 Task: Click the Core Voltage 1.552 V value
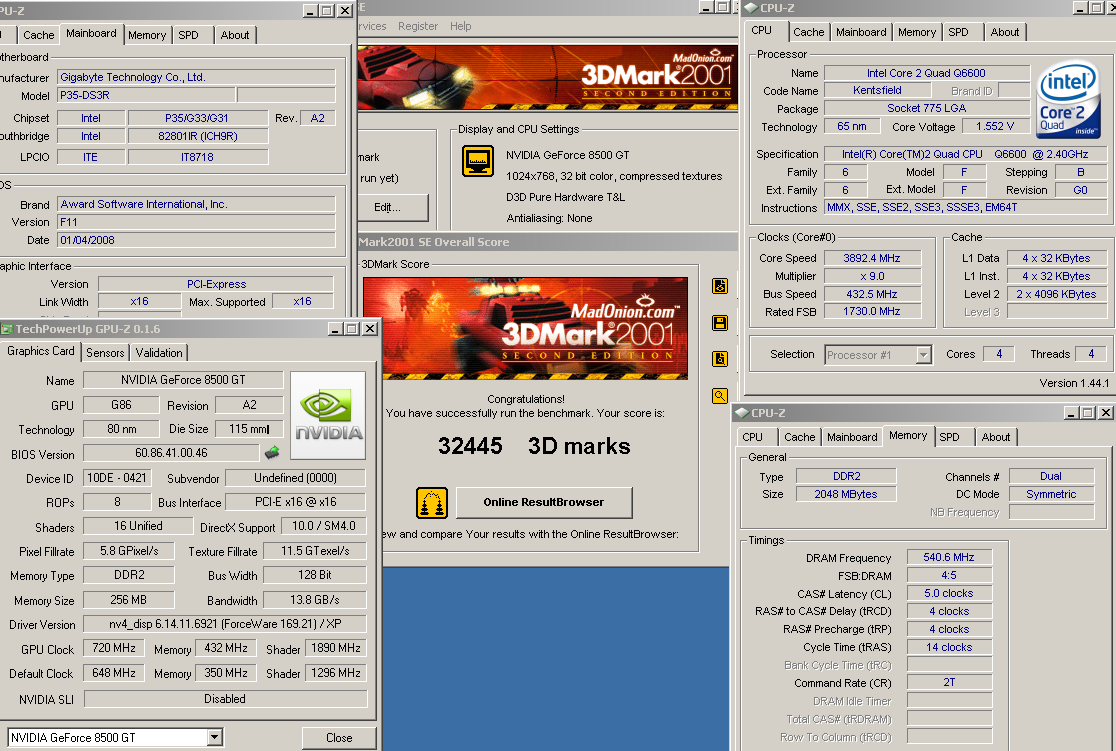tap(995, 126)
